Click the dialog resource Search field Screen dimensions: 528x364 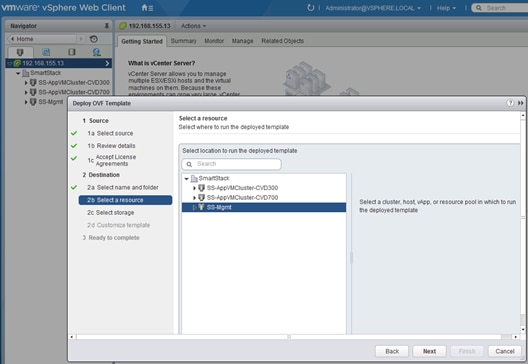pos(231,164)
